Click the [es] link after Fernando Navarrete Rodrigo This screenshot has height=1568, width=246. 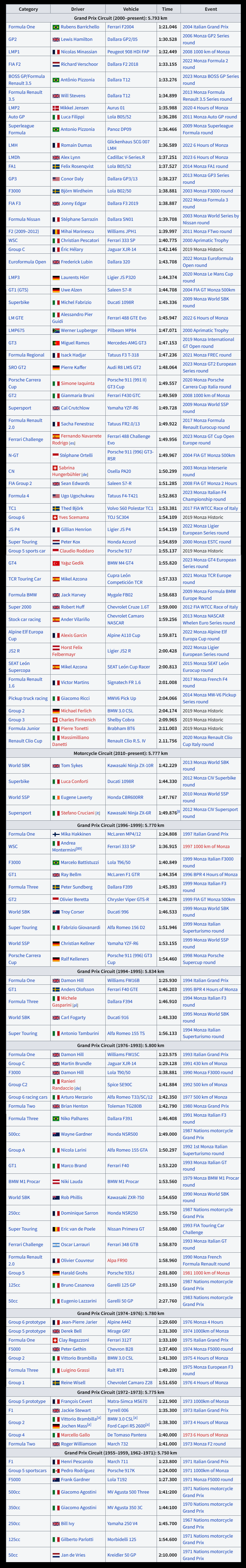[72, 444]
